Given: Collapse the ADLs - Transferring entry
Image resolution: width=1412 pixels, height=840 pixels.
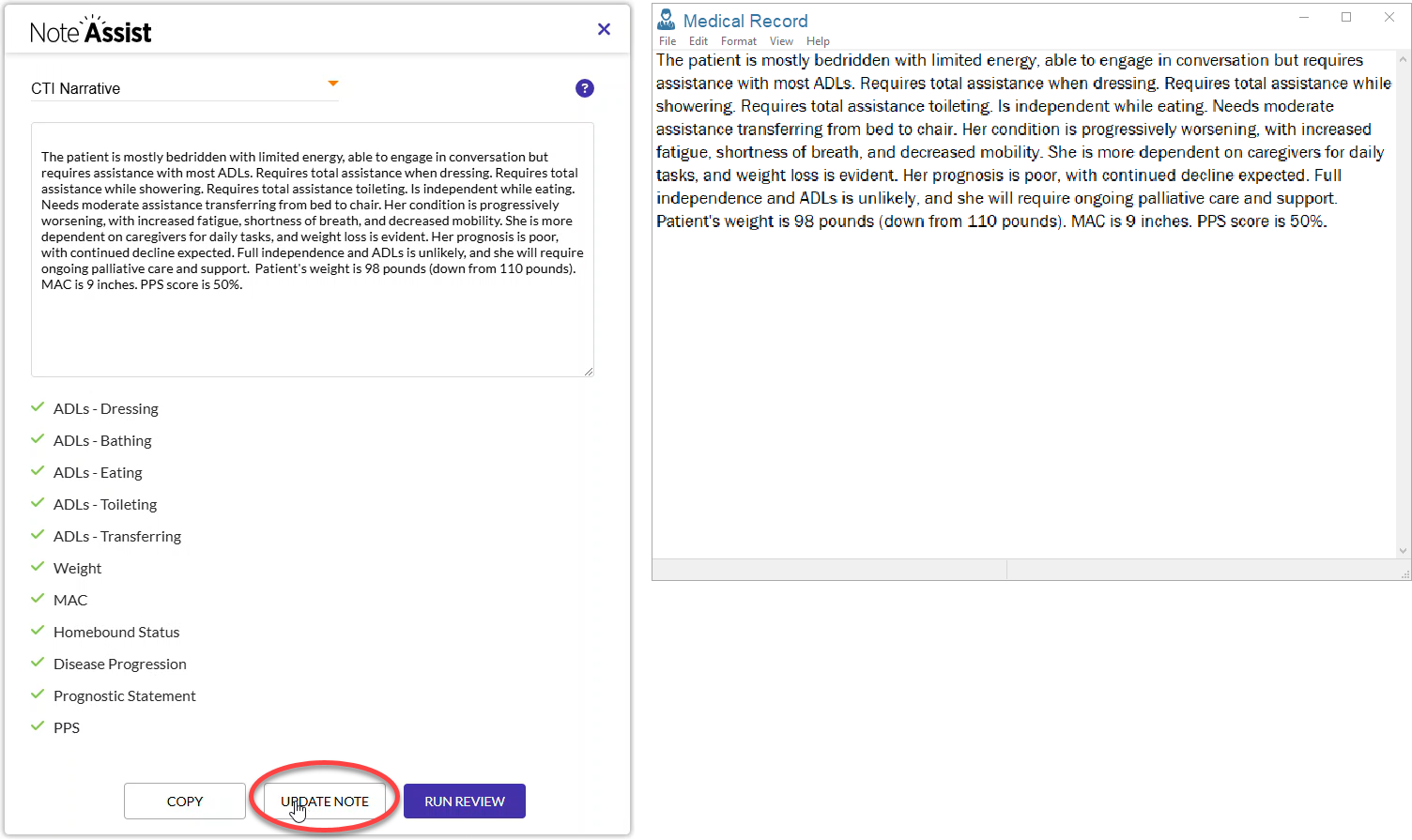Looking at the screenshot, I should click(116, 536).
